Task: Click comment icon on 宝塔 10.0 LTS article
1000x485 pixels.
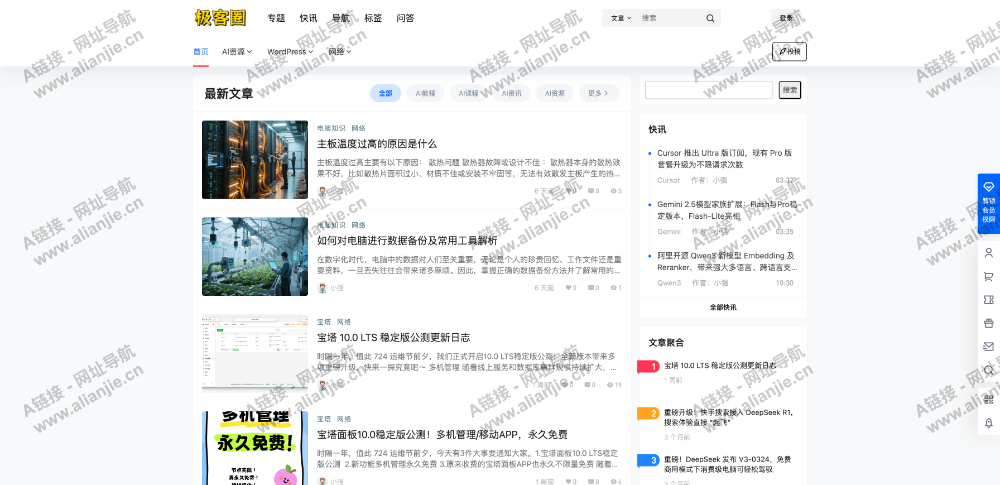Action: (x=587, y=385)
